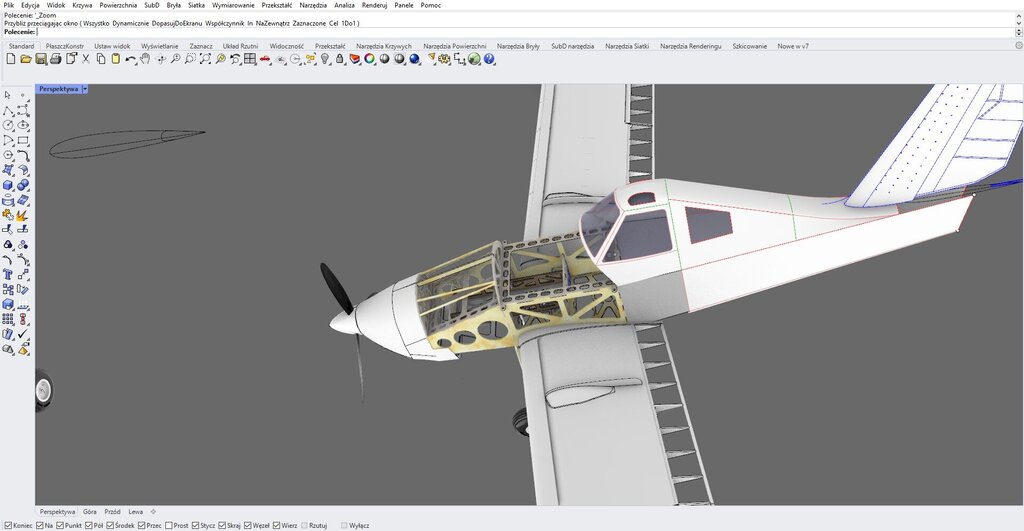Click the Help question mark icon
This screenshot has height=531, width=1024.
pos(490,59)
